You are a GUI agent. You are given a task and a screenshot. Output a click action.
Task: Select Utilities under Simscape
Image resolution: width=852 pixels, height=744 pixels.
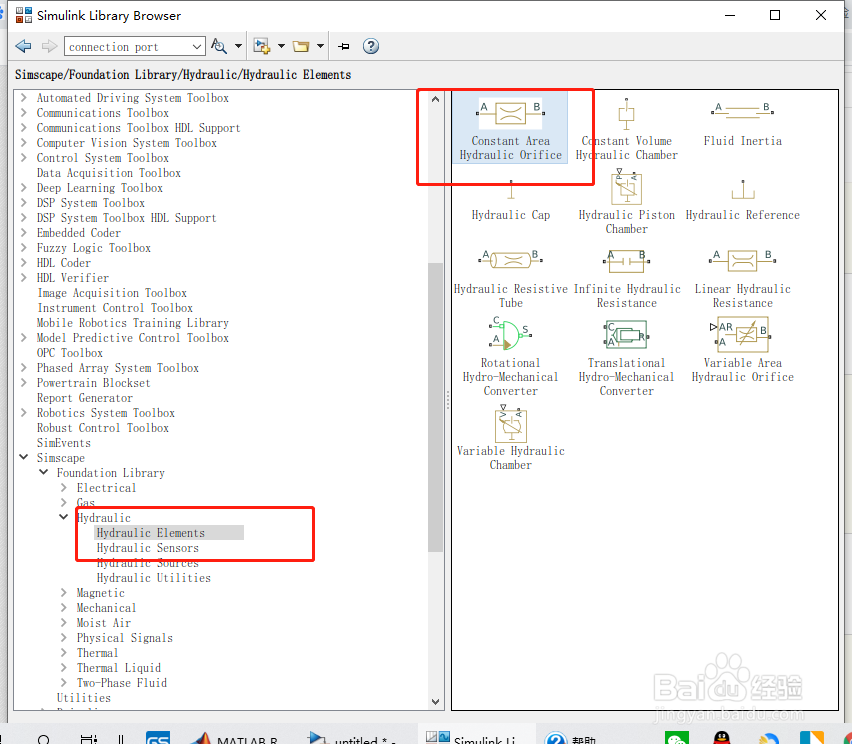tap(84, 698)
